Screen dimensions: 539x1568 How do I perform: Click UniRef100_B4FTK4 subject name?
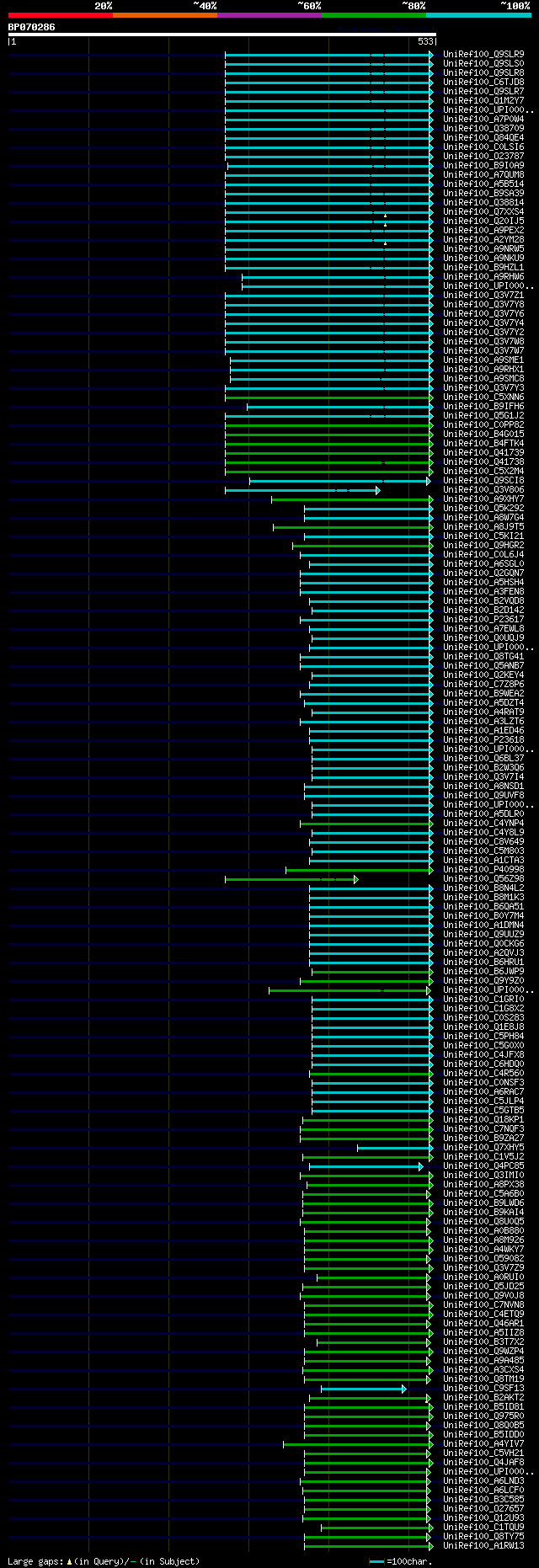(483, 444)
